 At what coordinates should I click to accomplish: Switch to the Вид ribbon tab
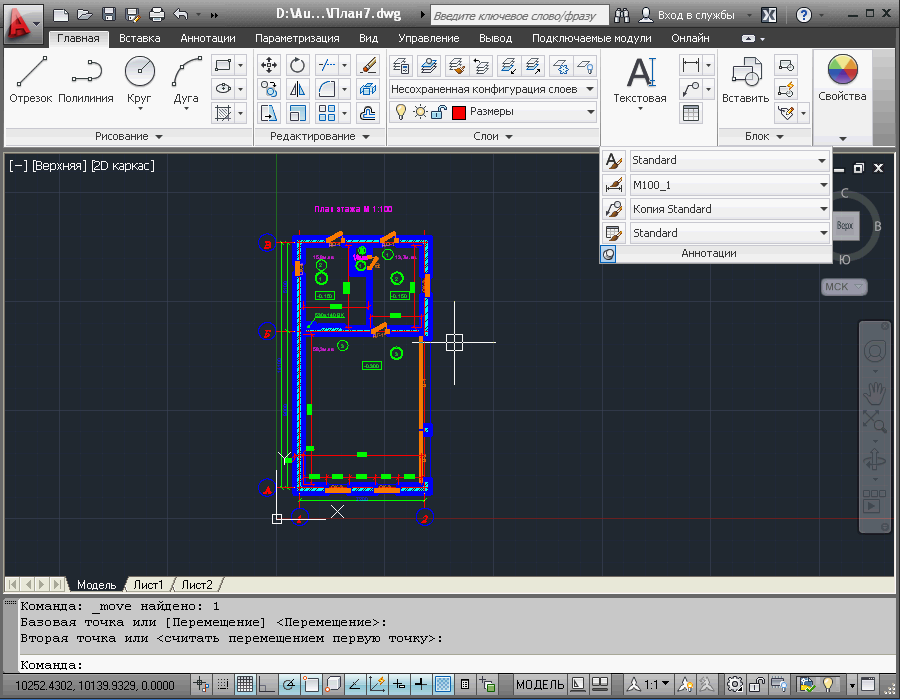368,38
